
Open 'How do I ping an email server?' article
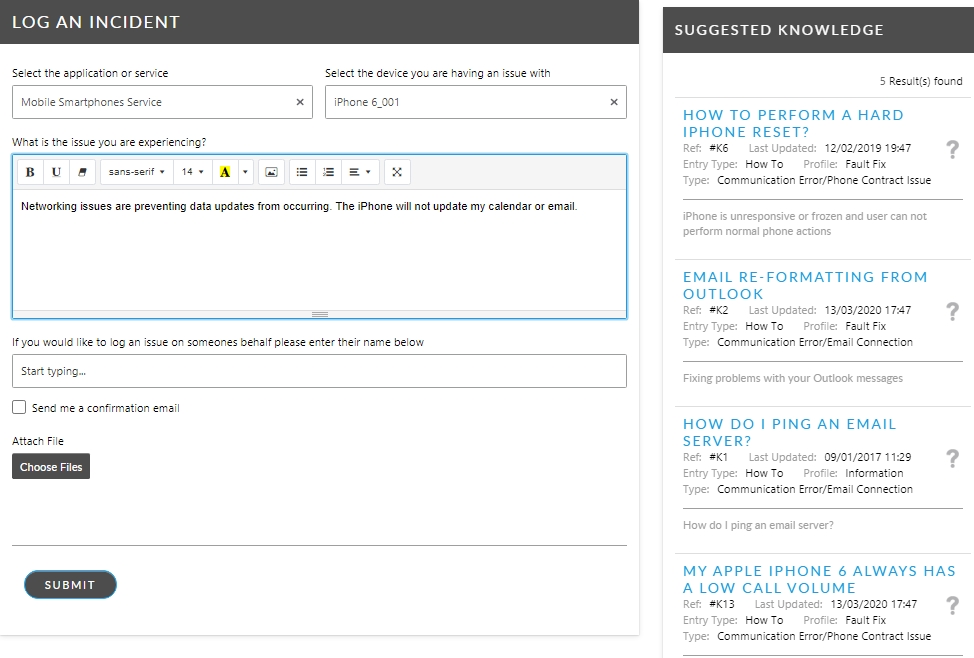(x=789, y=432)
